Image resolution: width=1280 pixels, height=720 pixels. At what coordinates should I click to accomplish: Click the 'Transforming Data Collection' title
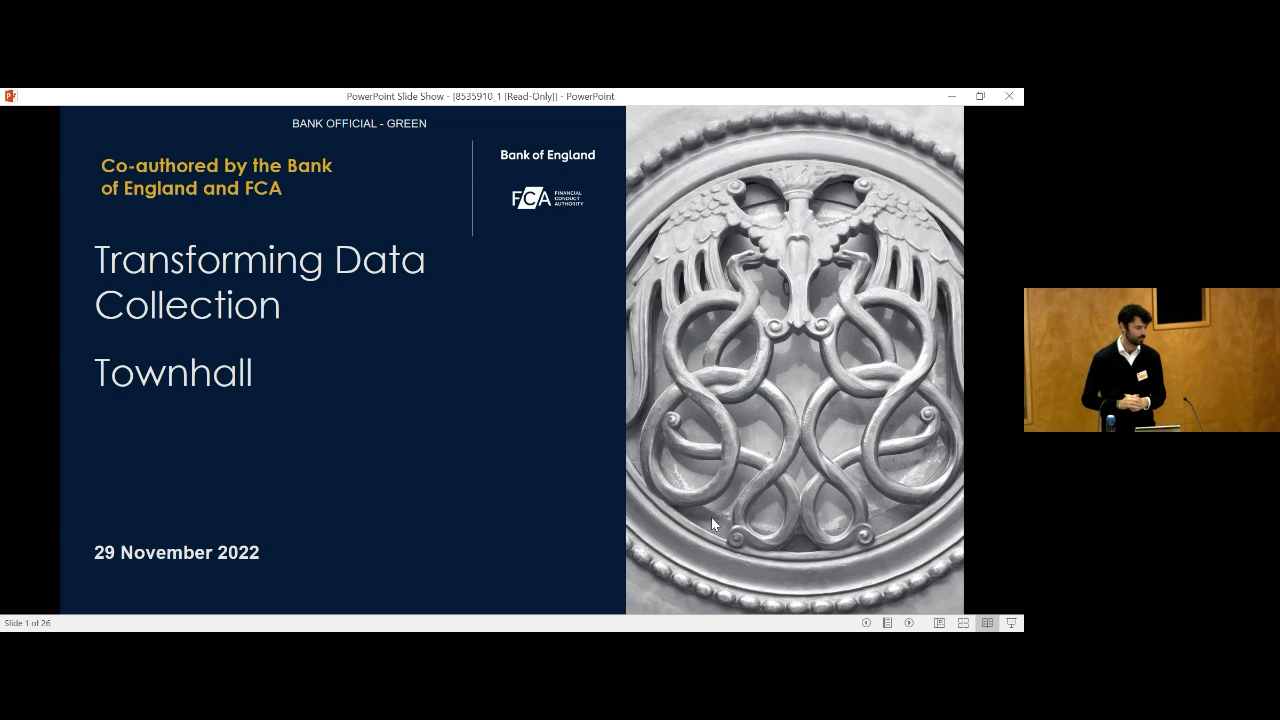(260, 282)
